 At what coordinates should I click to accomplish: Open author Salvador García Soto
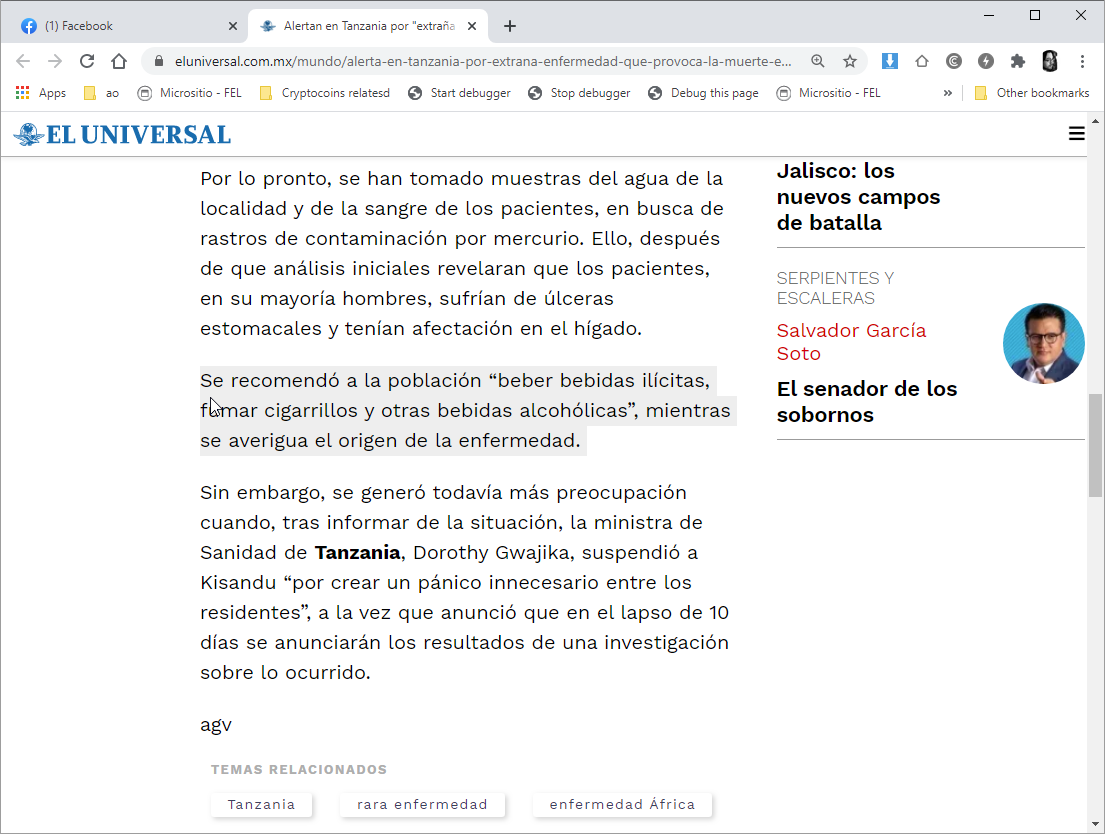tap(851, 342)
